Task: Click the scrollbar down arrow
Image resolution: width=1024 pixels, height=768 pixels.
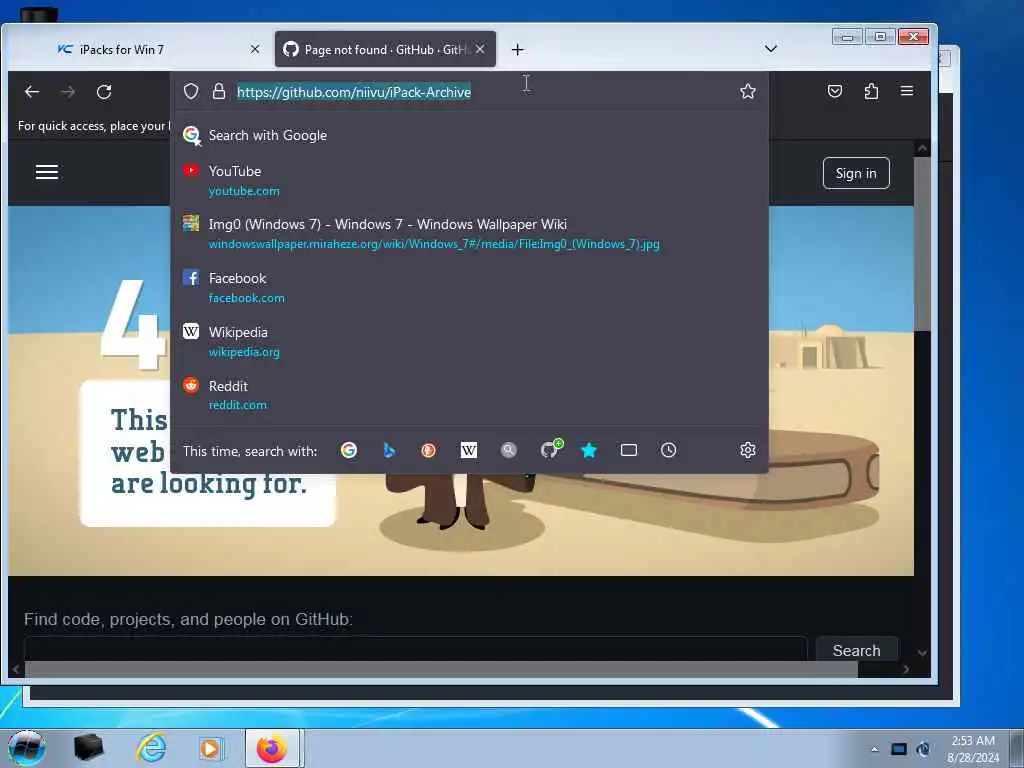Action: pos(922,652)
